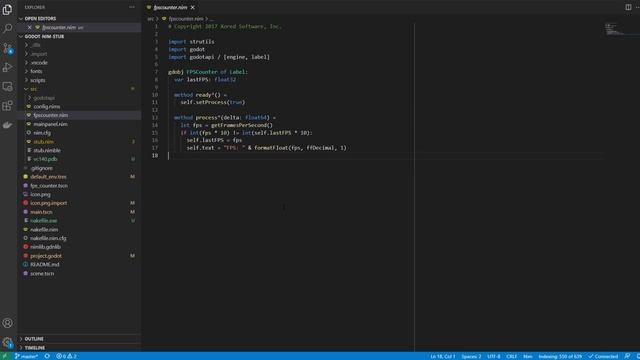Open the Explorer panel more actions ellipsis
This screenshot has height=360, width=640.
(132, 7)
